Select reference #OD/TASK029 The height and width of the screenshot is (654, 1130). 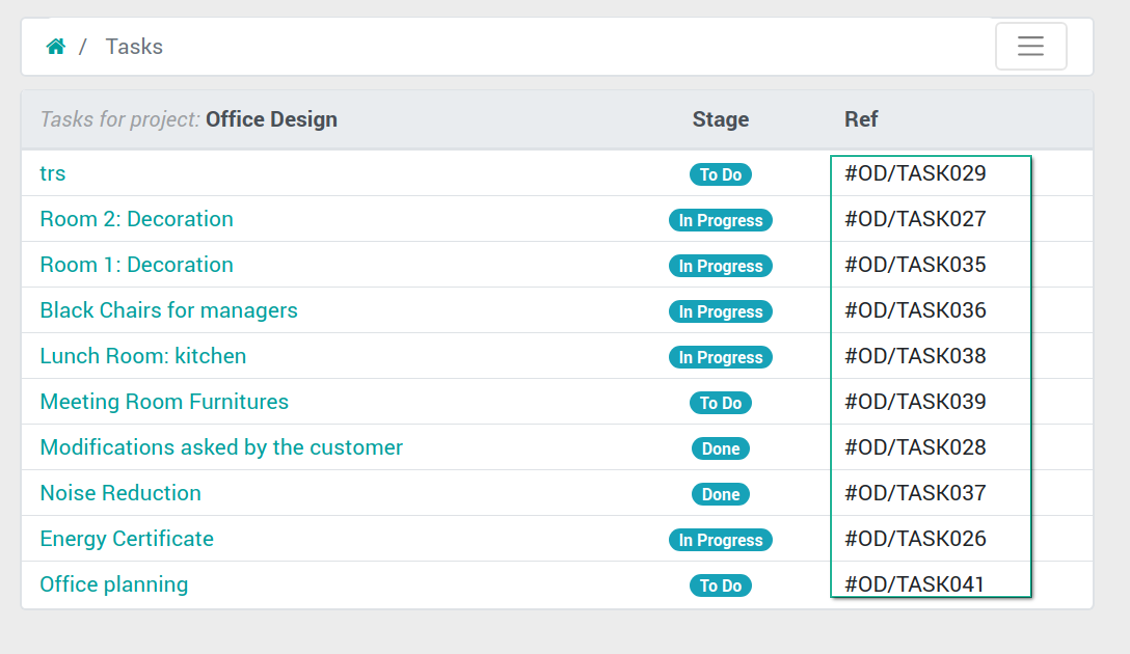(915, 174)
